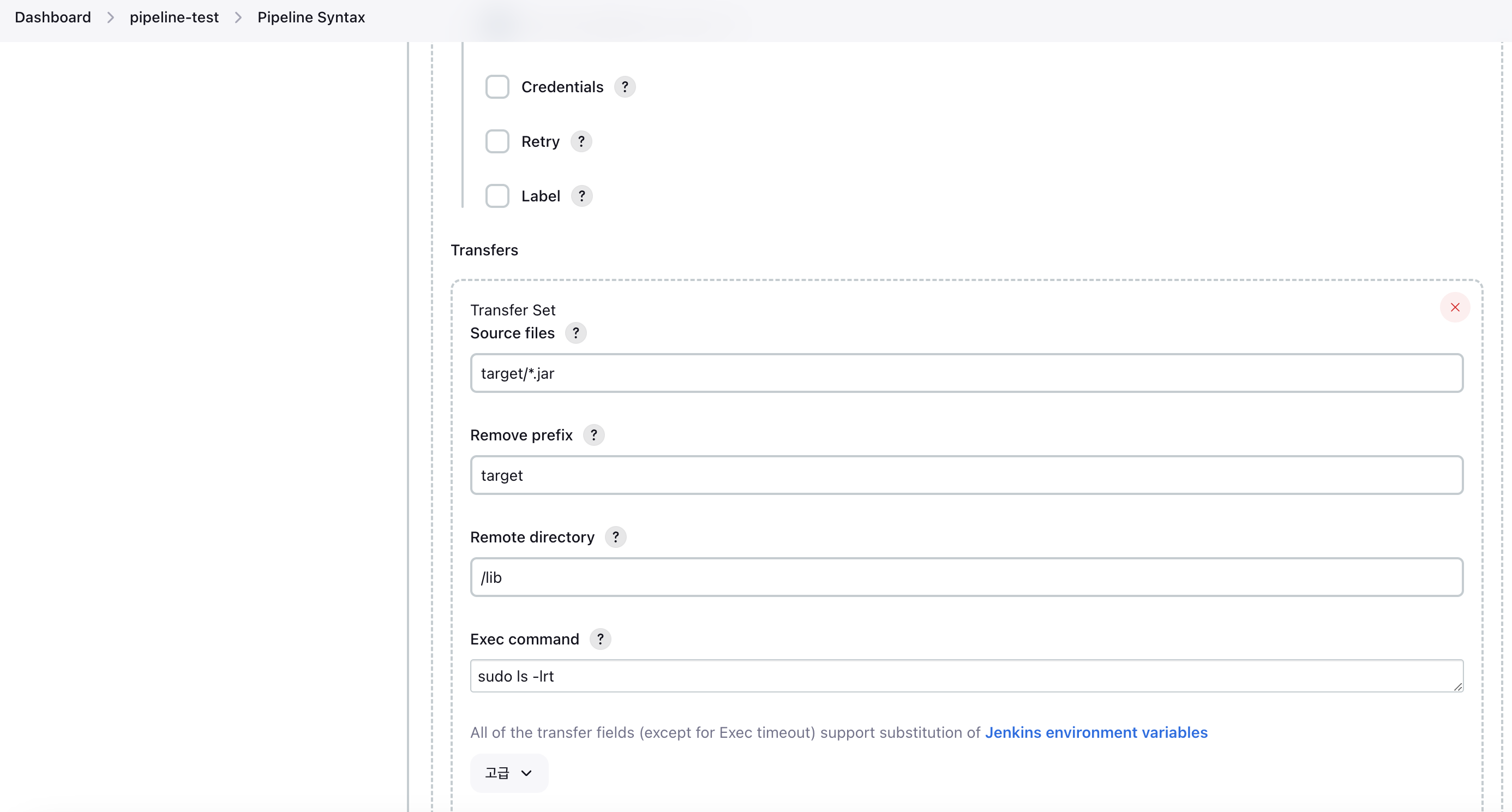1512x812 pixels.
Task: Tick the Label checkbox
Action: click(497, 196)
